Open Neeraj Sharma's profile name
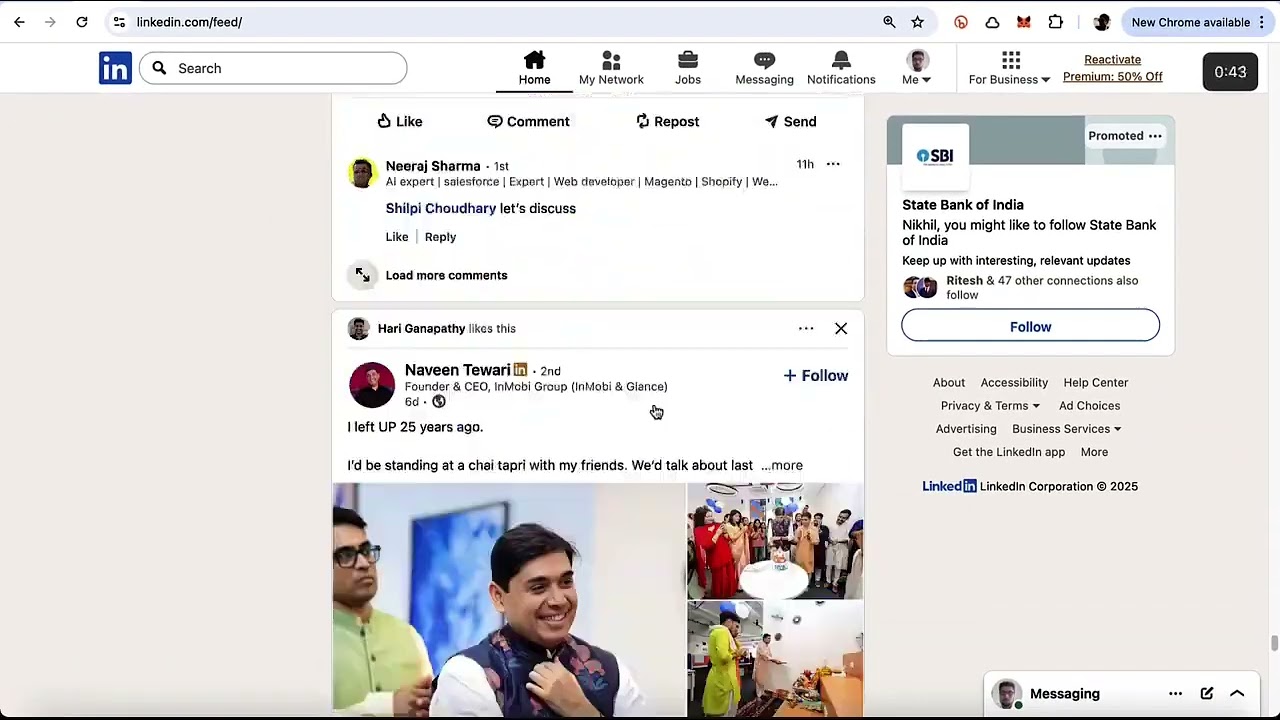This screenshot has width=1280, height=720. click(433, 166)
